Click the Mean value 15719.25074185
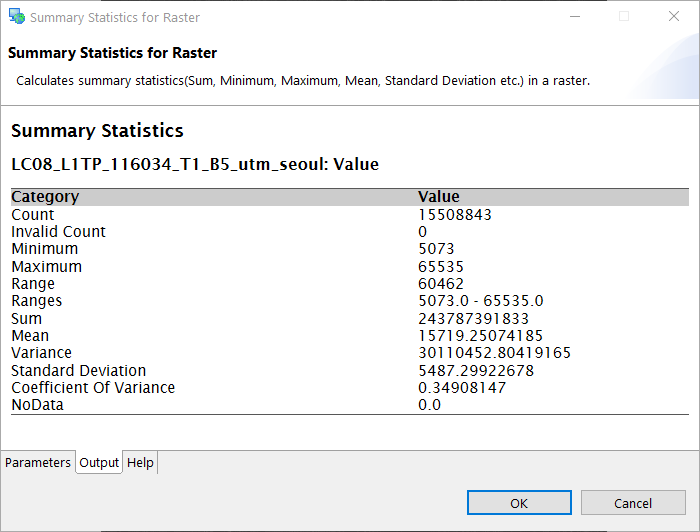Screen dimensions: 700x532 [x=466, y=336]
